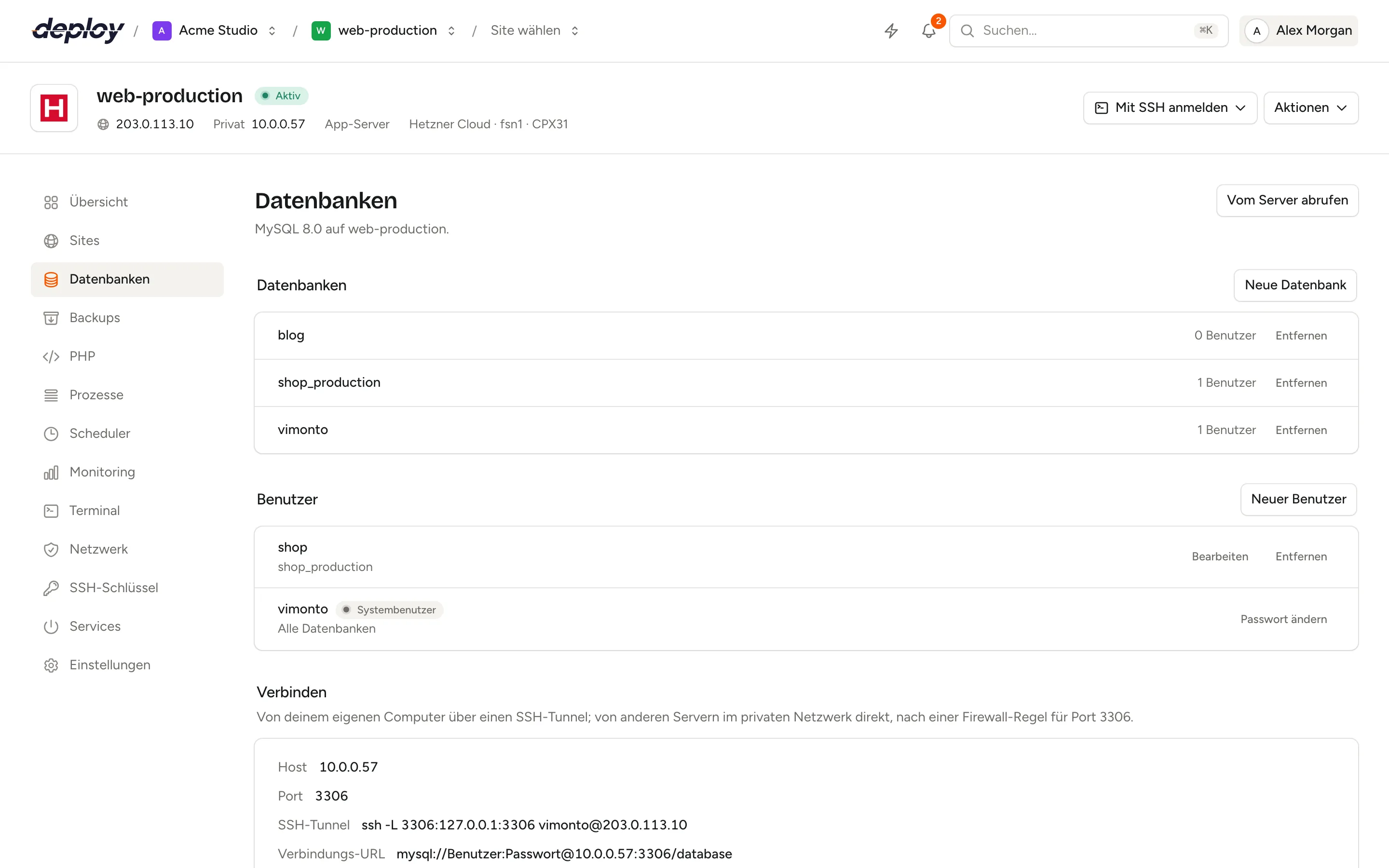Click the SSH tunnel command text

tap(524, 825)
